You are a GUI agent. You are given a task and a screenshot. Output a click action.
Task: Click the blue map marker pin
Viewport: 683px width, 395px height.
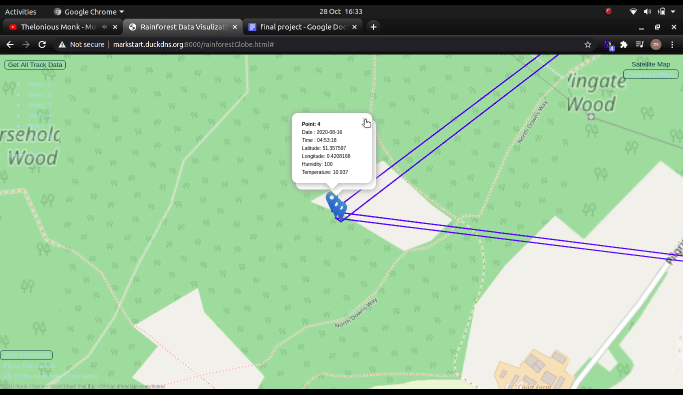tap(336, 206)
